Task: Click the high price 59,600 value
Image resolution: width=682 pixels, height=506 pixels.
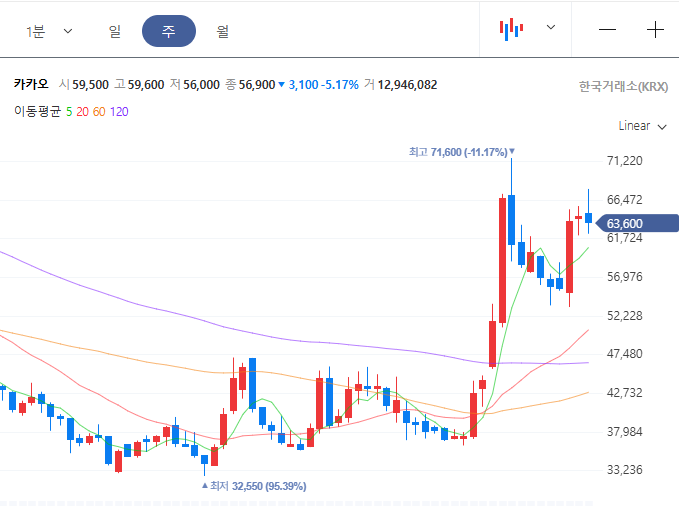Action: pyautogui.click(x=146, y=84)
